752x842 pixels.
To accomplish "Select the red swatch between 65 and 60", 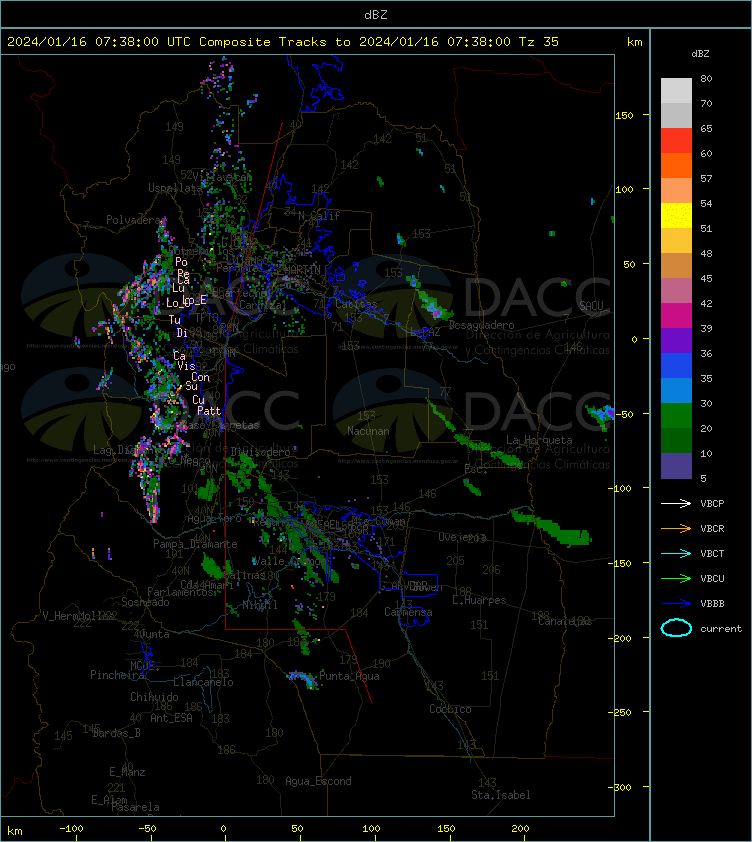I will click(676, 141).
